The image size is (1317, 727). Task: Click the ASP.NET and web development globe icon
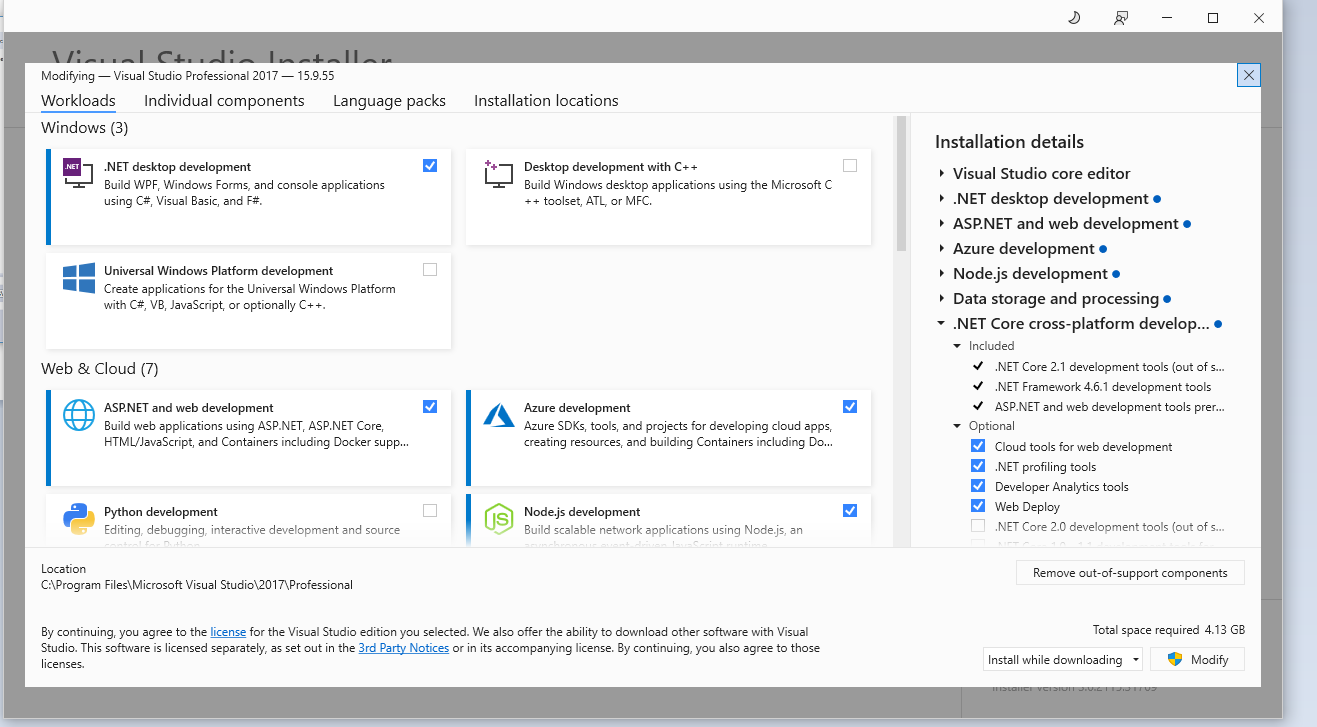(78, 415)
